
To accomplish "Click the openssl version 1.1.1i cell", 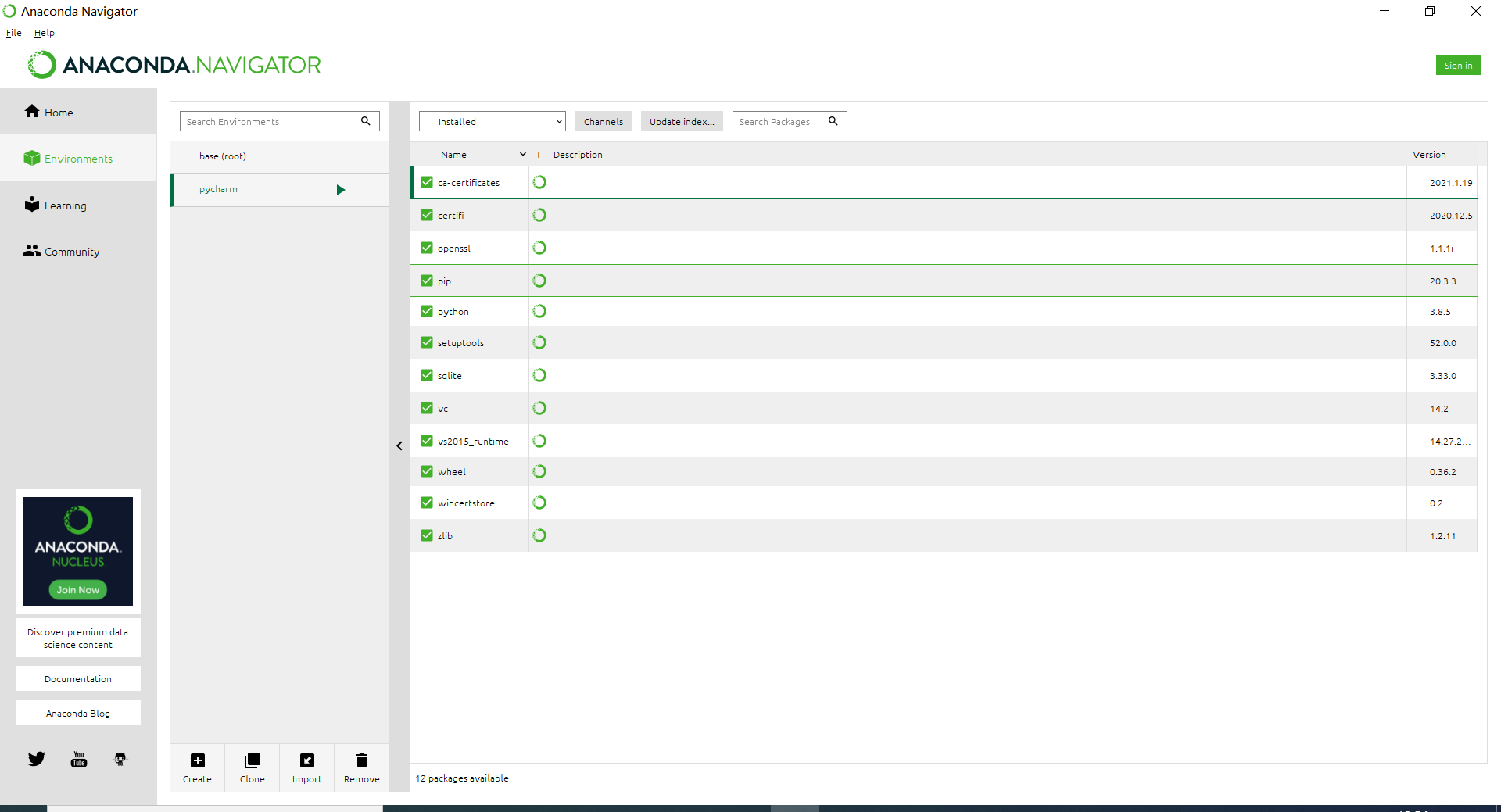I will point(1442,249).
